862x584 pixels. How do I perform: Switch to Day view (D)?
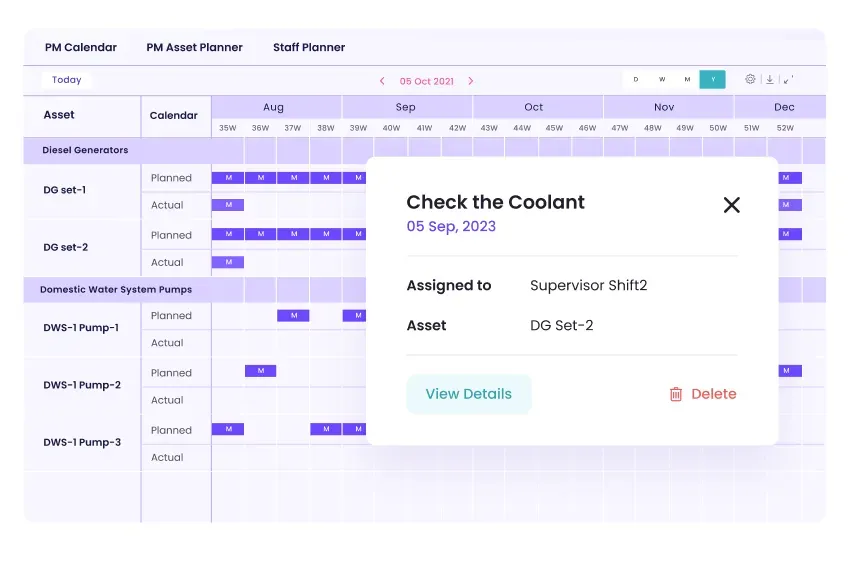pyautogui.click(x=636, y=80)
